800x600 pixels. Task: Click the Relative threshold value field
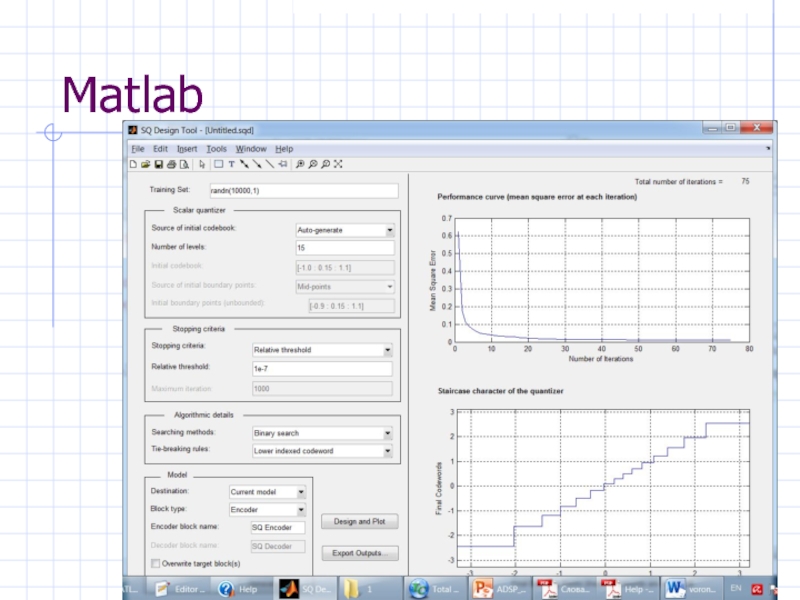coord(322,369)
